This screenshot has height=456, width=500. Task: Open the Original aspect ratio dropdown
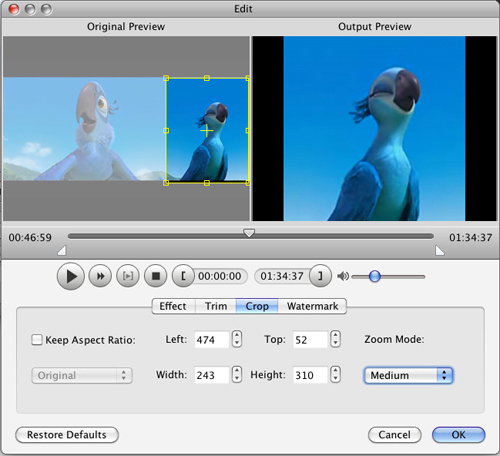click(x=82, y=375)
